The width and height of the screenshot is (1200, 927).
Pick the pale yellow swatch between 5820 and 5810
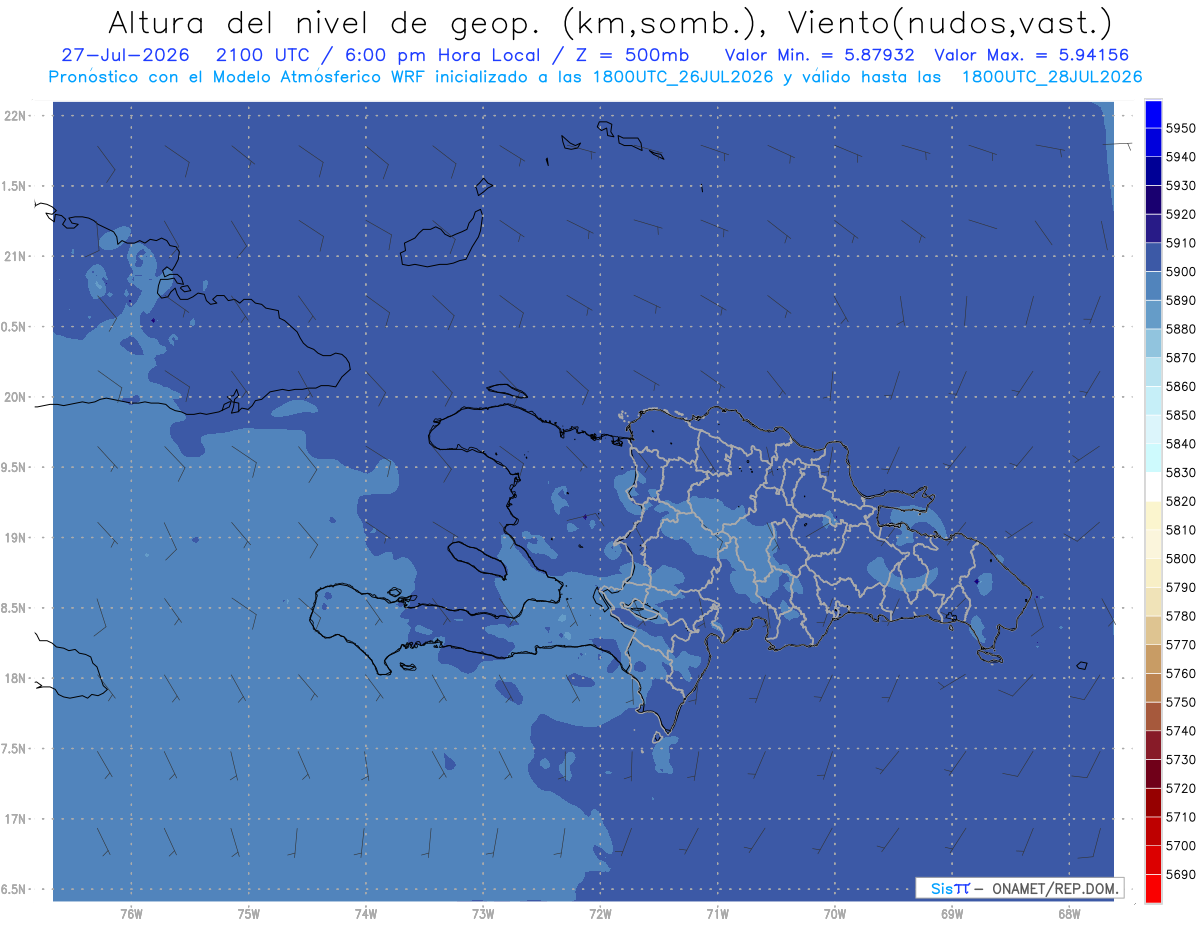(x=1153, y=515)
